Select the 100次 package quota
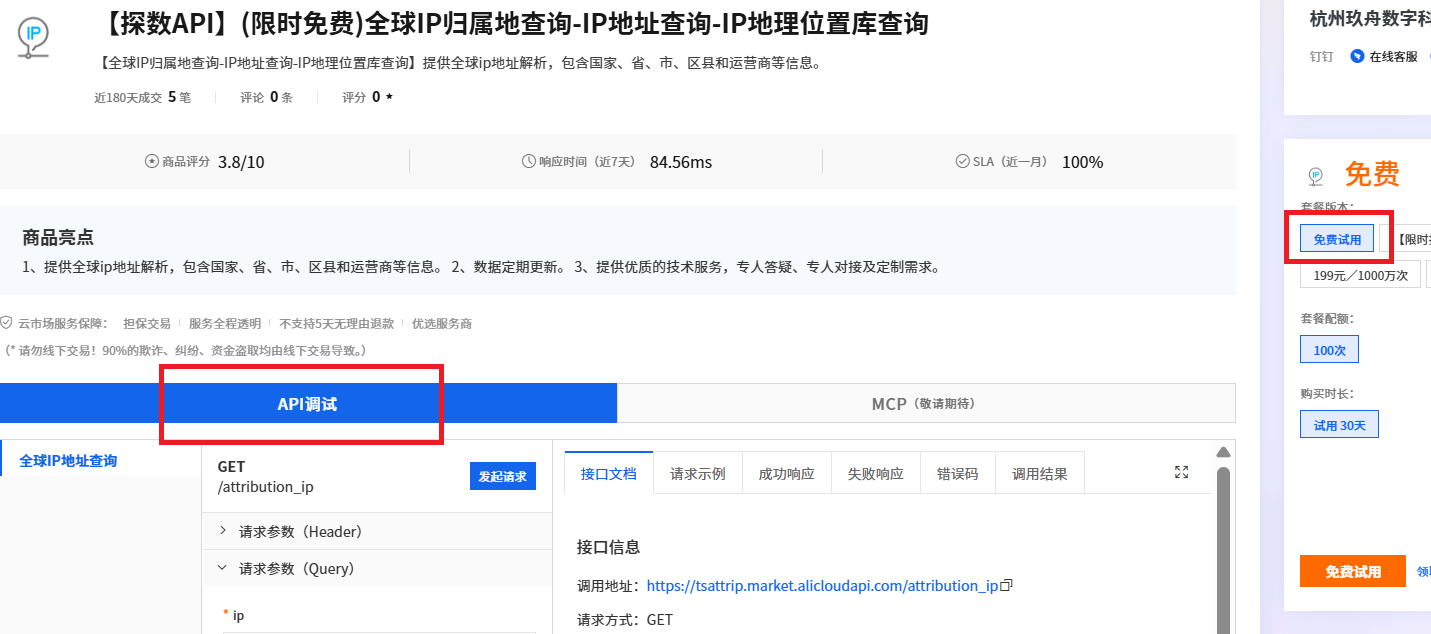The width and height of the screenshot is (1431, 634). tap(1329, 350)
